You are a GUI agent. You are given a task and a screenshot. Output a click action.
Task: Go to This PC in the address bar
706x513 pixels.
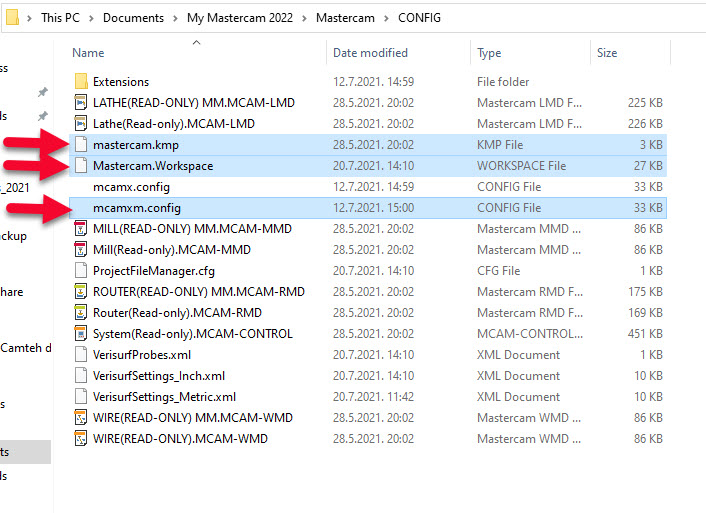[x=60, y=18]
